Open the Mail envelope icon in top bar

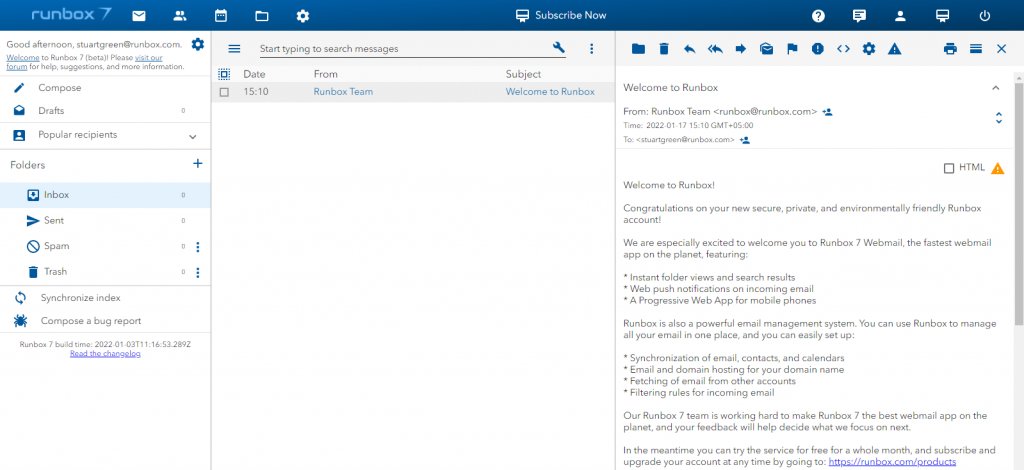pyautogui.click(x=138, y=16)
